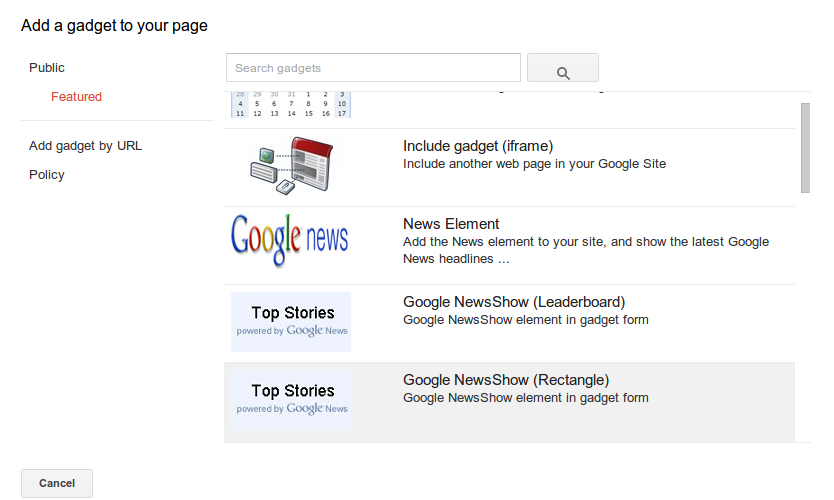The height and width of the screenshot is (500, 834).
Task: Focus the Search gadgets text field
Action: pyautogui.click(x=373, y=68)
